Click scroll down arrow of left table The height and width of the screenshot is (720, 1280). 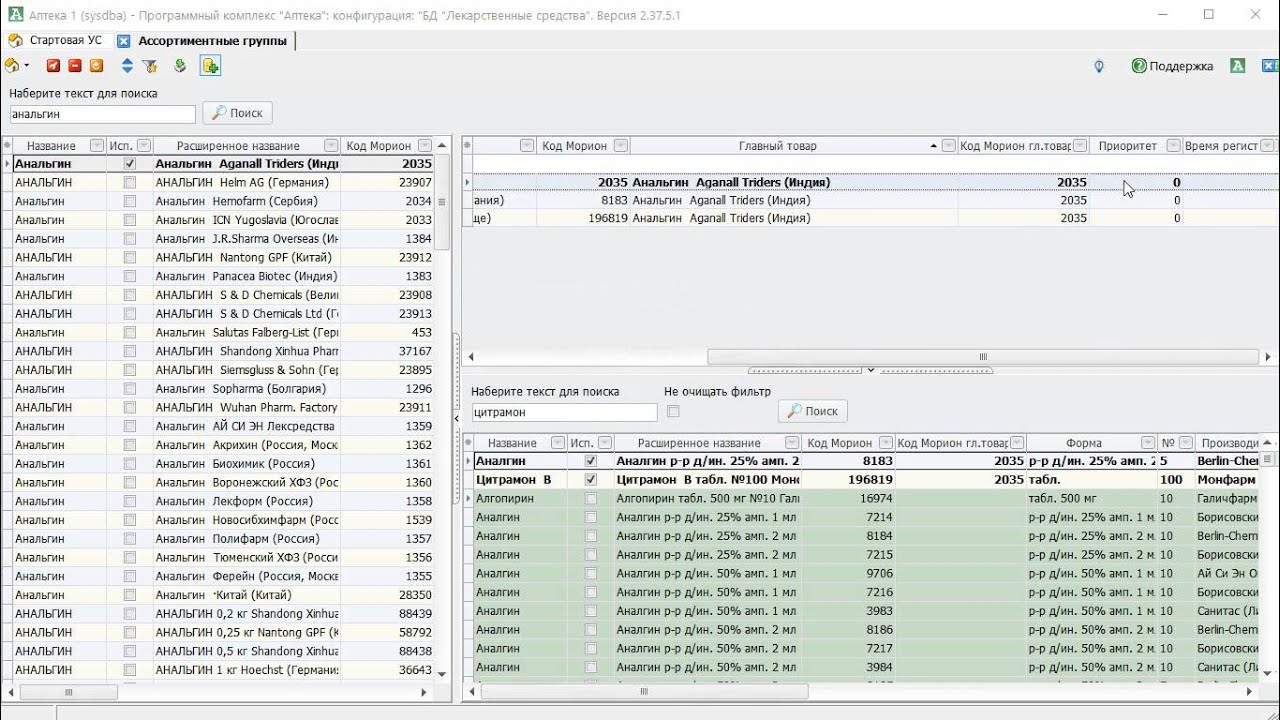442,675
